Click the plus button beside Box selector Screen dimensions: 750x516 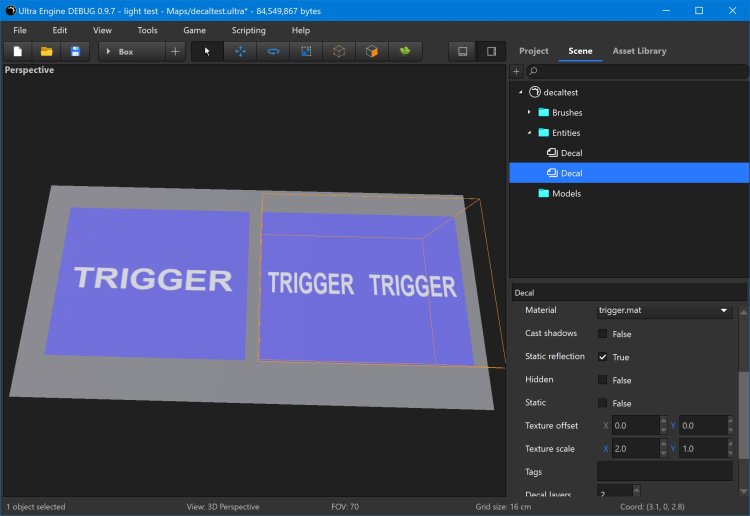tap(175, 51)
